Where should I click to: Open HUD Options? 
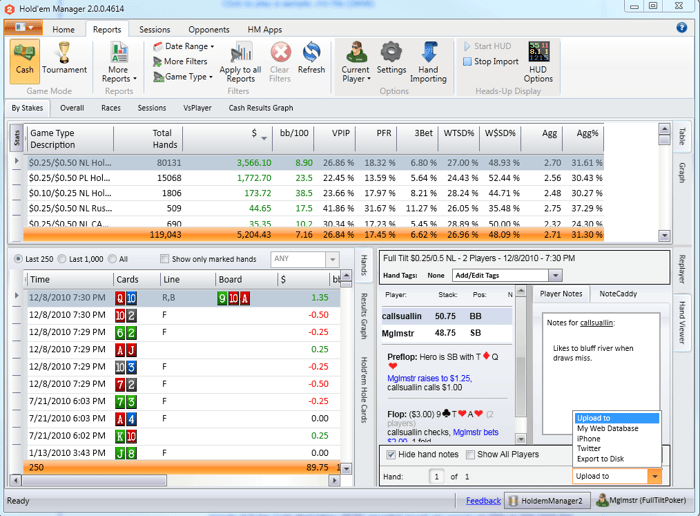[538, 62]
